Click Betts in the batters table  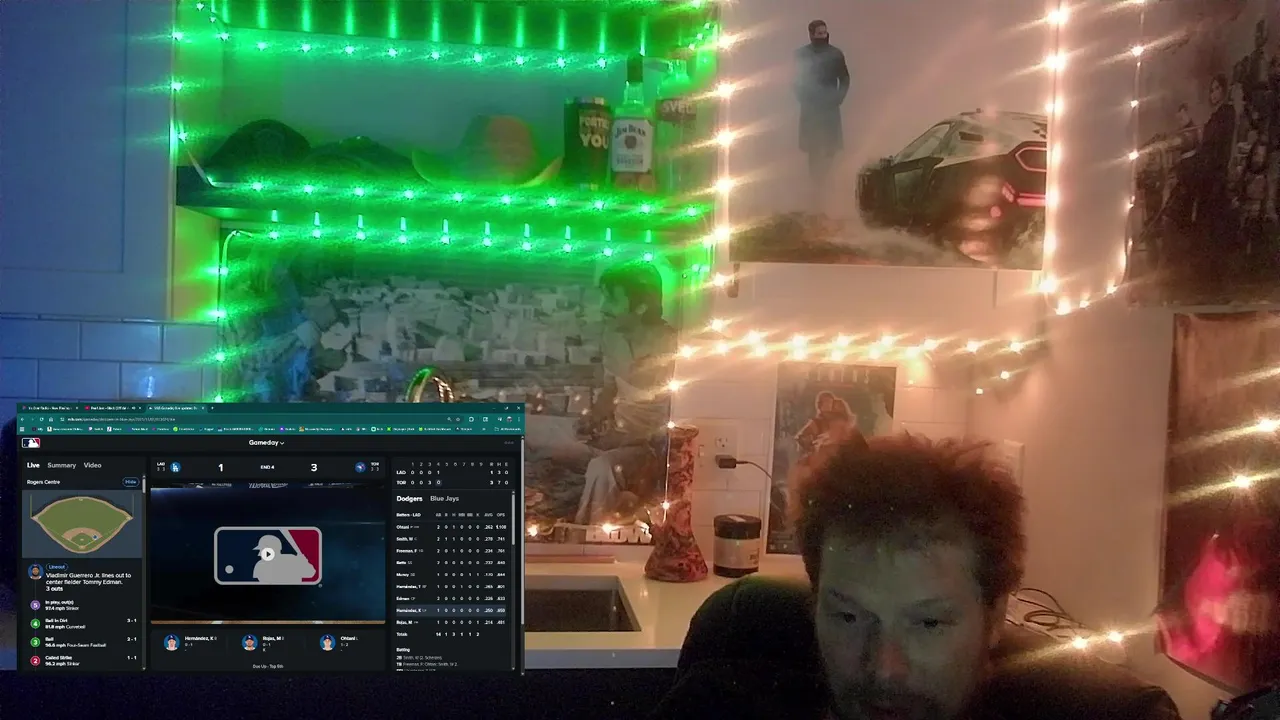click(x=401, y=563)
